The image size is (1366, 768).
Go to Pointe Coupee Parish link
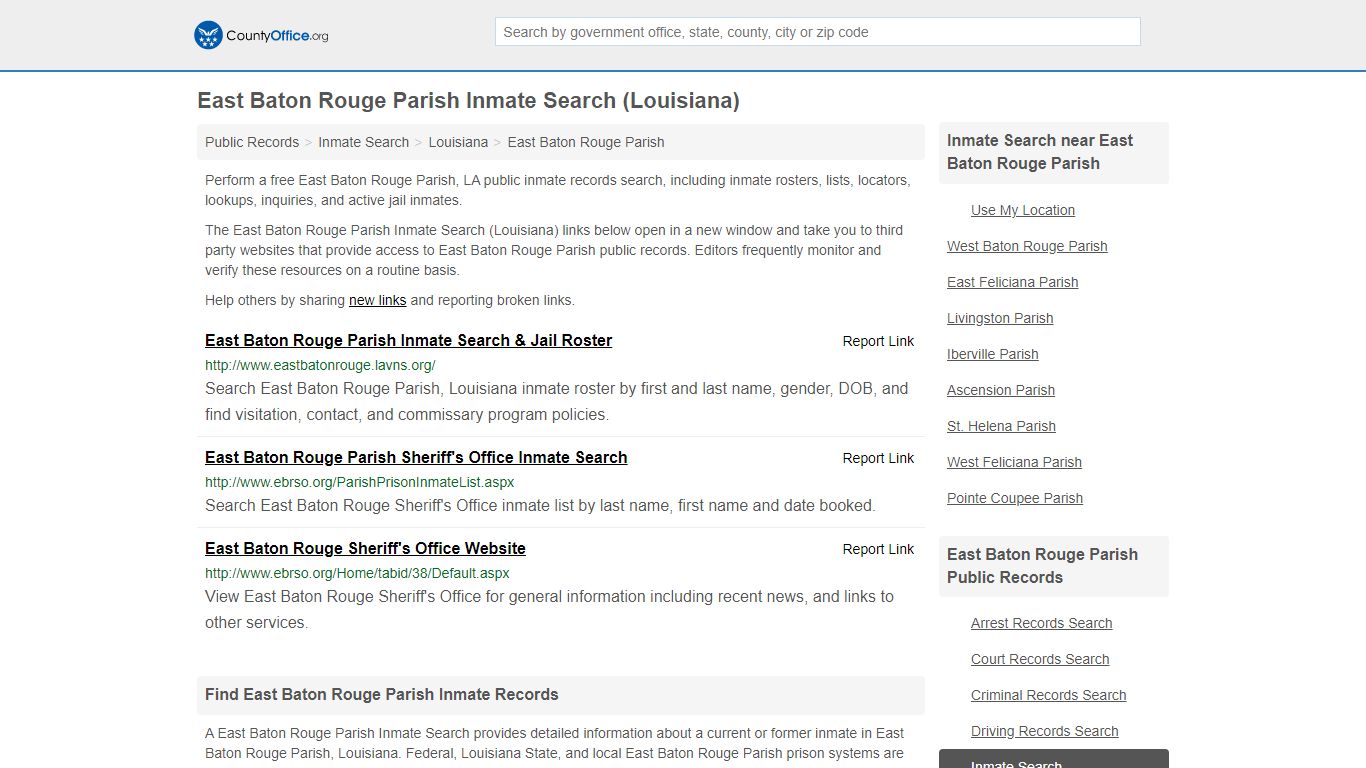1015,498
